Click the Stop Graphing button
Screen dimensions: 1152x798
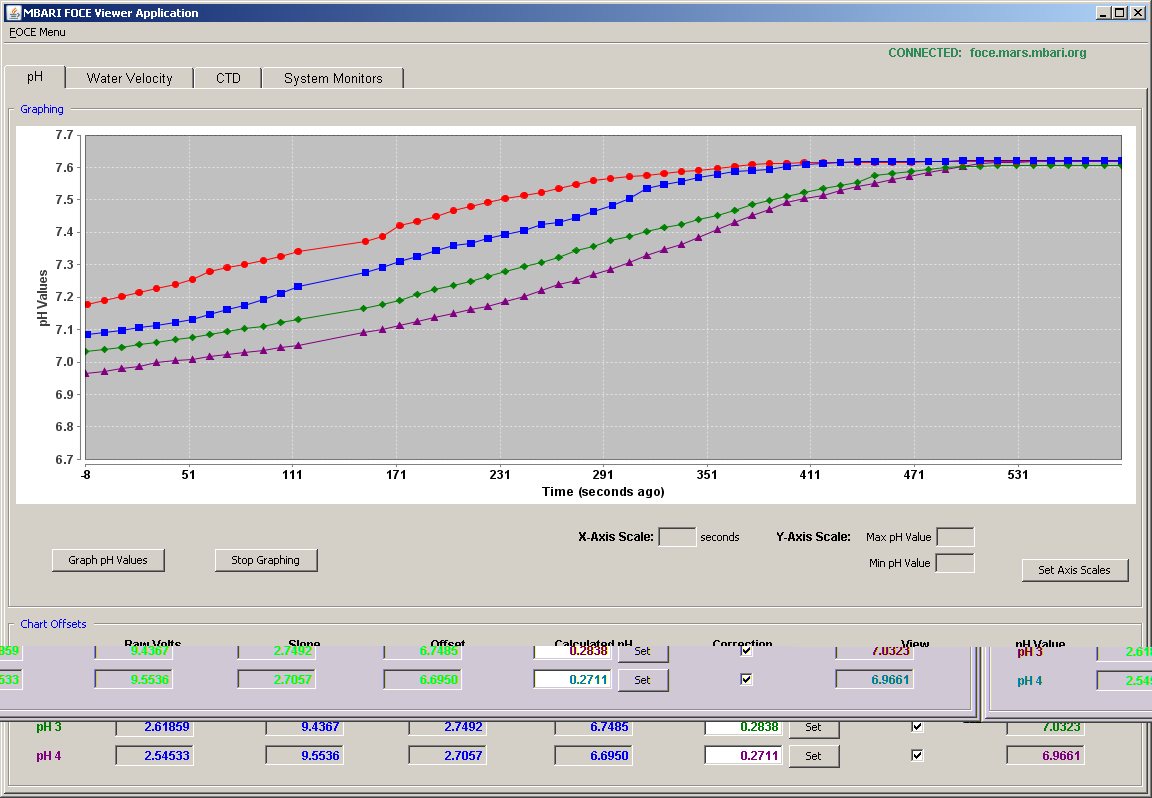coord(266,560)
